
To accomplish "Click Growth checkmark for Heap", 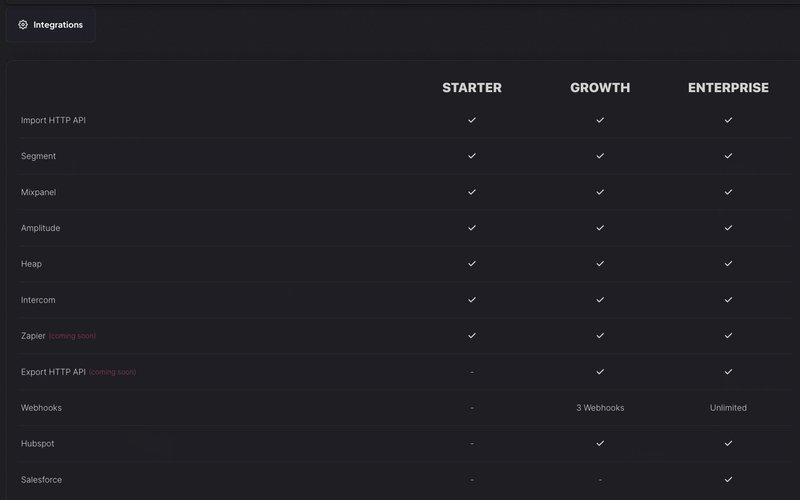I will pos(600,264).
